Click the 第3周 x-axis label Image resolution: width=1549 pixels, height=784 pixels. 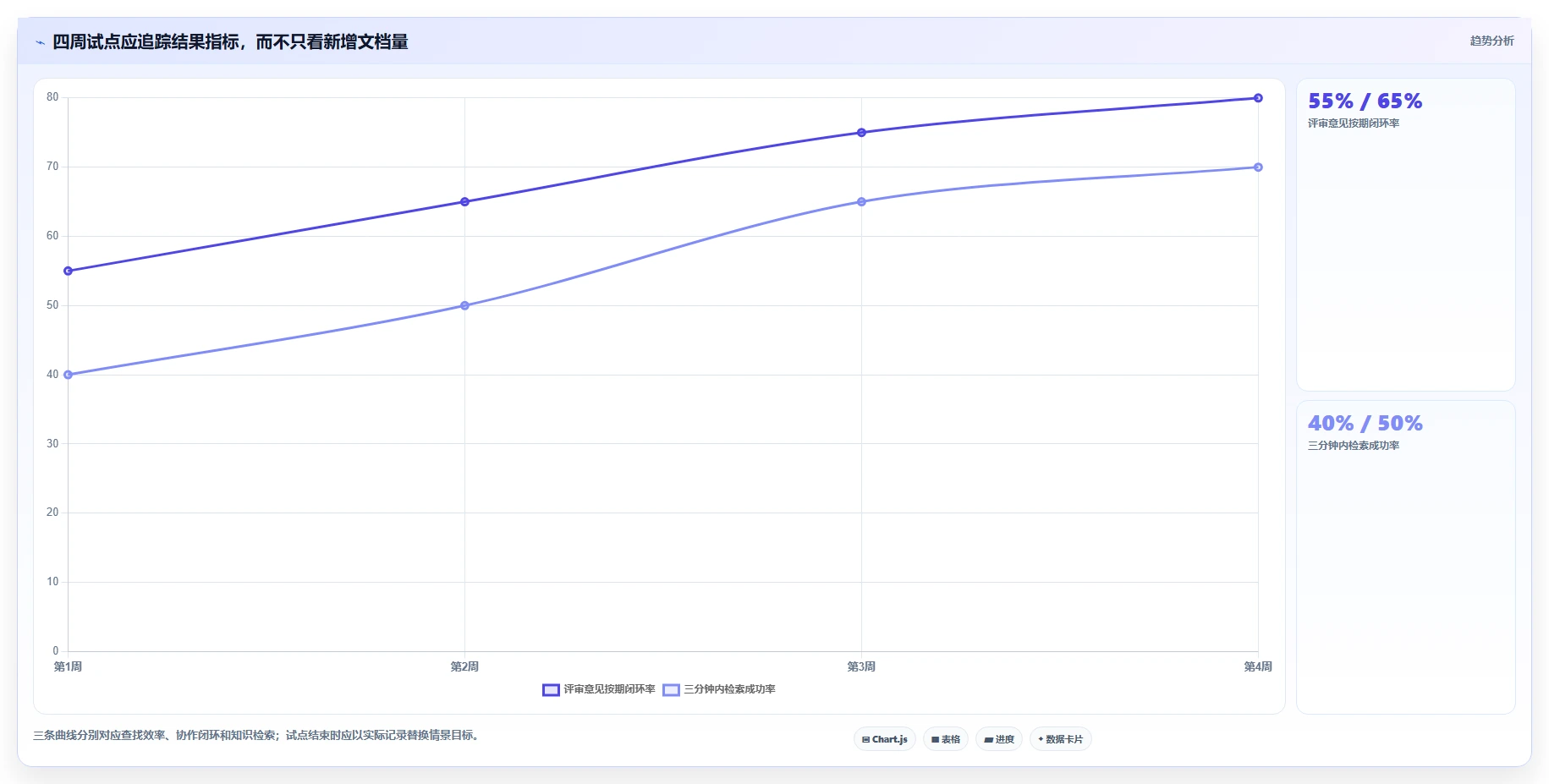[861, 666]
